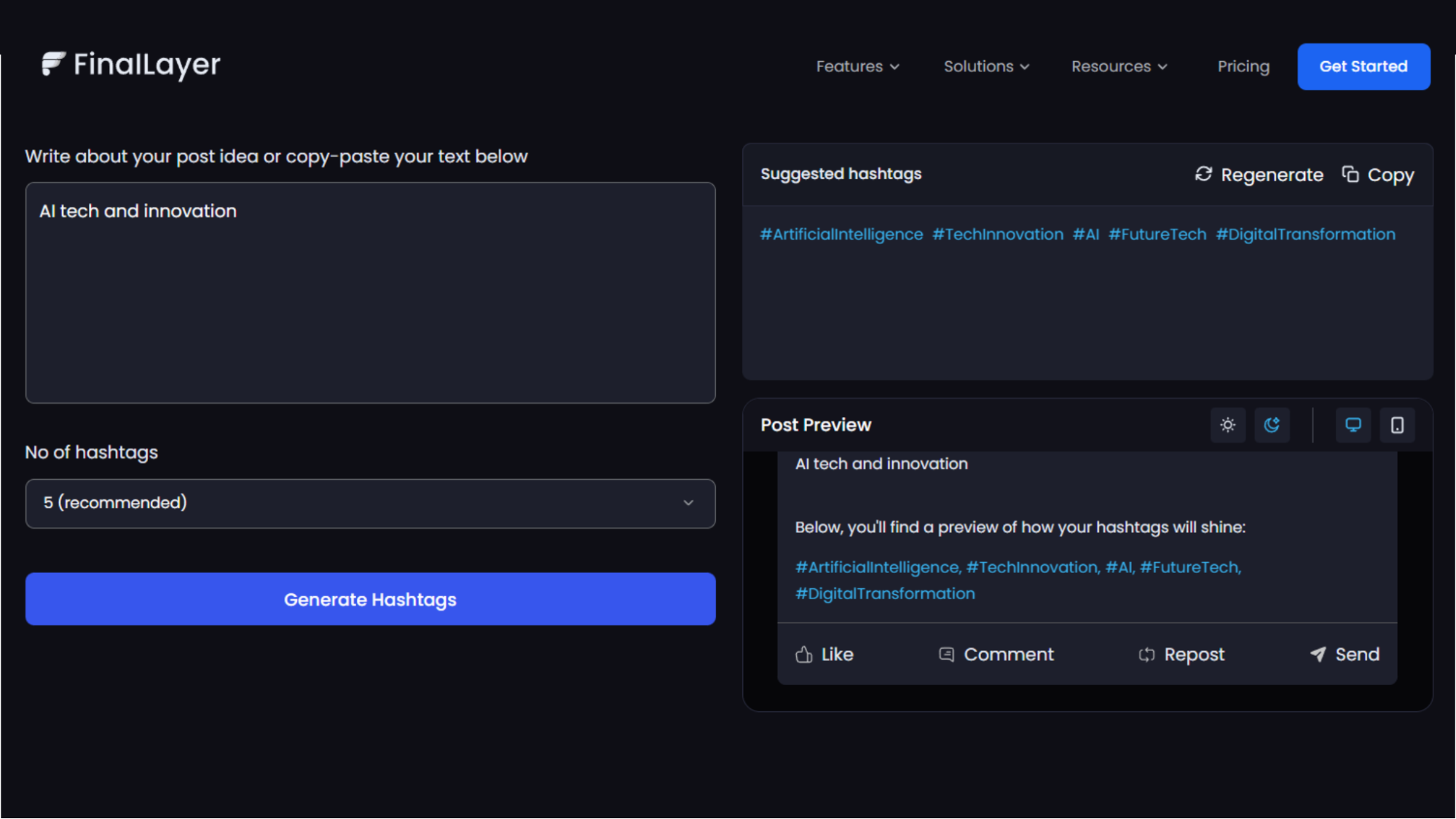Click the Regenerate refresh icon
The image size is (1456, 819).
[1203, 174]
